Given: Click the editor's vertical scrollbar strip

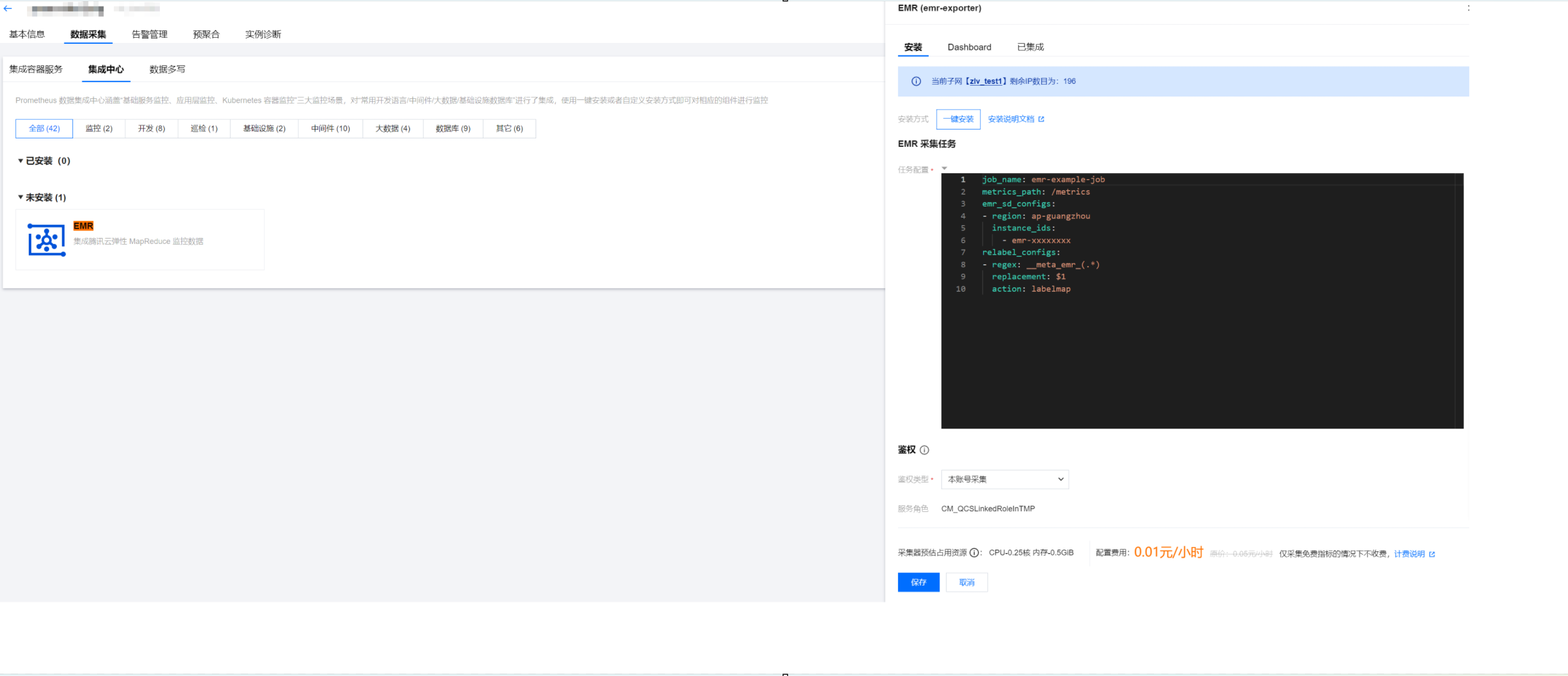Looking at the screenshot, I should tap(1458, 300).
